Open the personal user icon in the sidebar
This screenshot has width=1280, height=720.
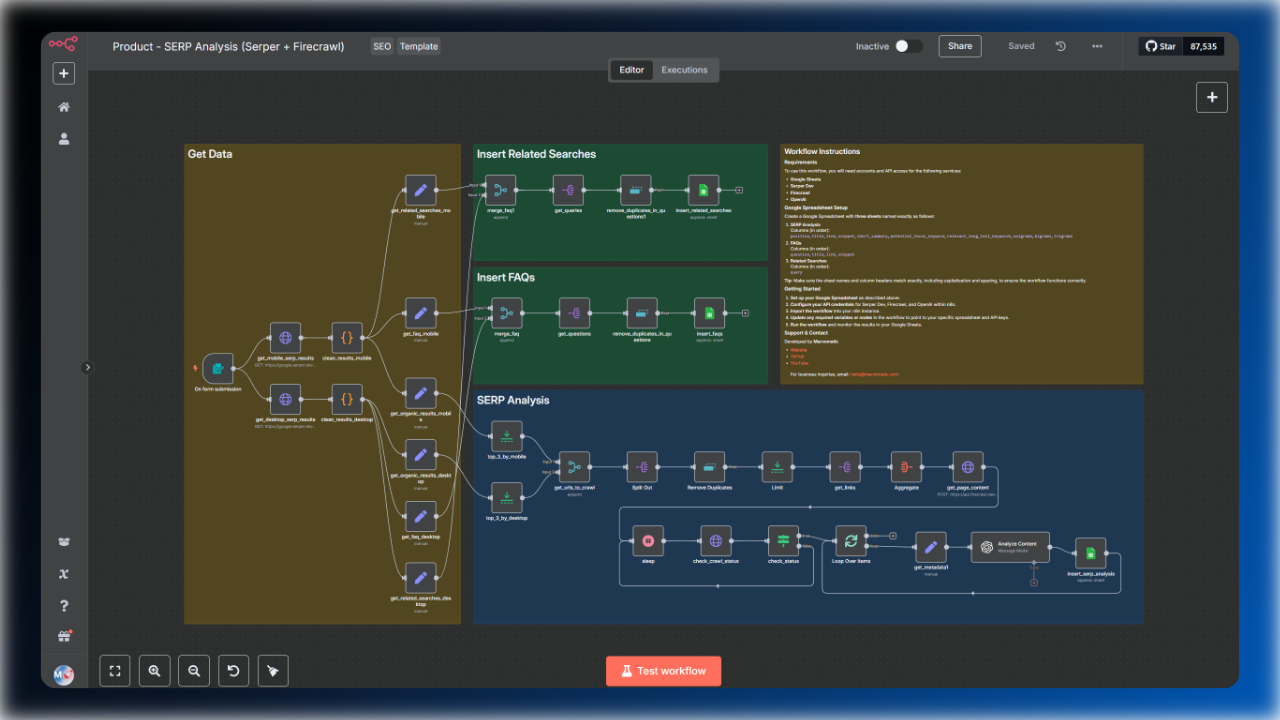(x=64, y=140)
